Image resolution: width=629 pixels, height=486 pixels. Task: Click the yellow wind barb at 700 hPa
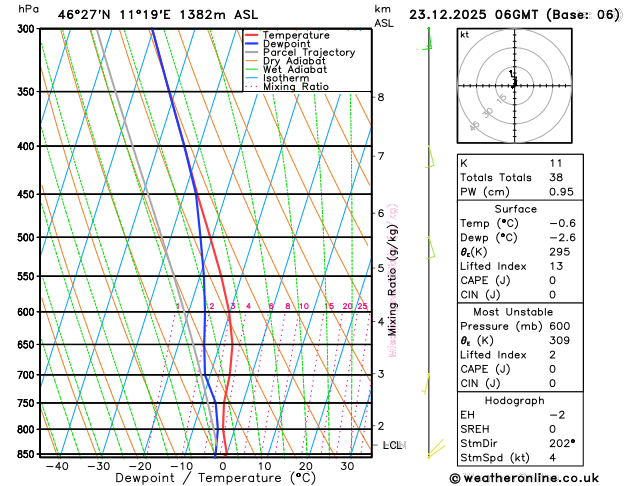(426, 384)
